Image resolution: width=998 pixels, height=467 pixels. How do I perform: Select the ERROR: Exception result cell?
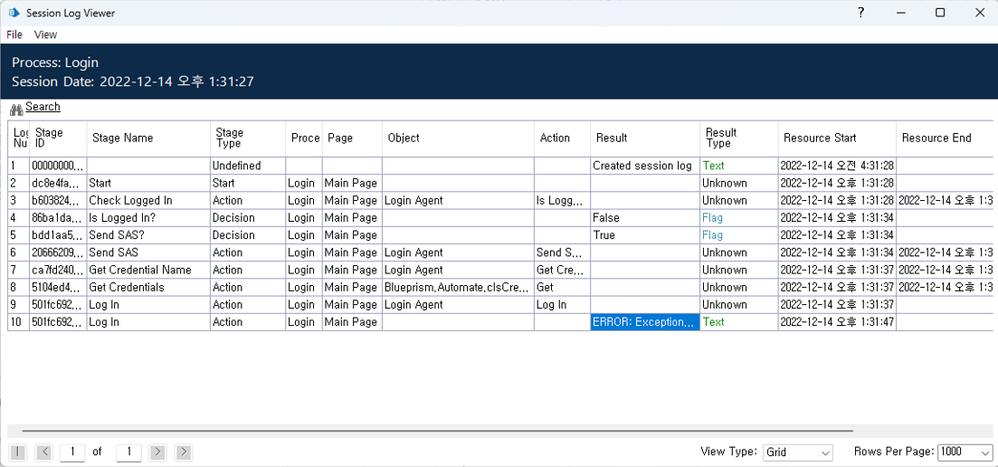coord(645,322)
